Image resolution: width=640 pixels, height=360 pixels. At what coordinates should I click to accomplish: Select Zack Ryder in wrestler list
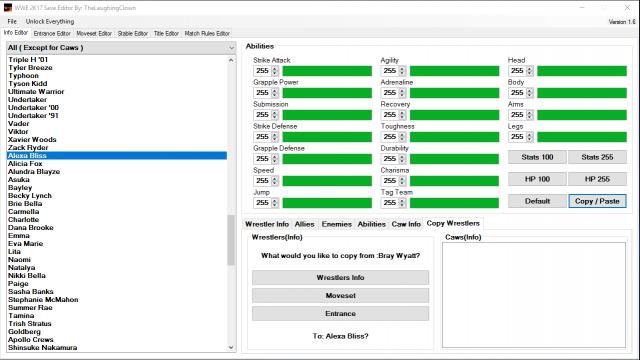point(117,148)
